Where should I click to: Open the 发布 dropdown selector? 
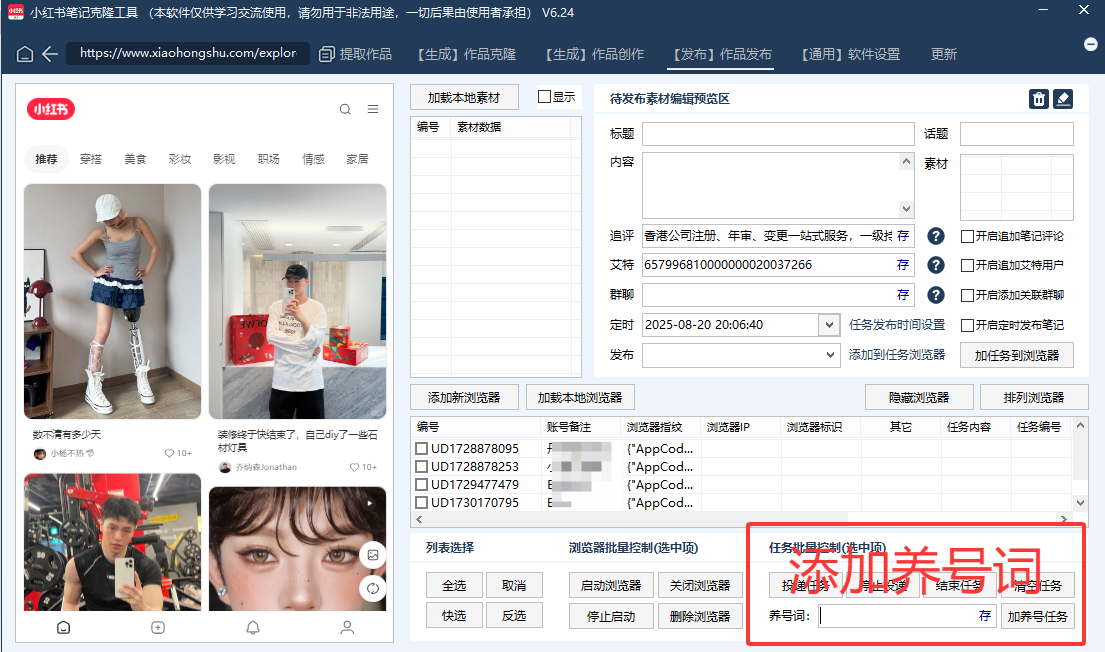click(x=829, y=354)
